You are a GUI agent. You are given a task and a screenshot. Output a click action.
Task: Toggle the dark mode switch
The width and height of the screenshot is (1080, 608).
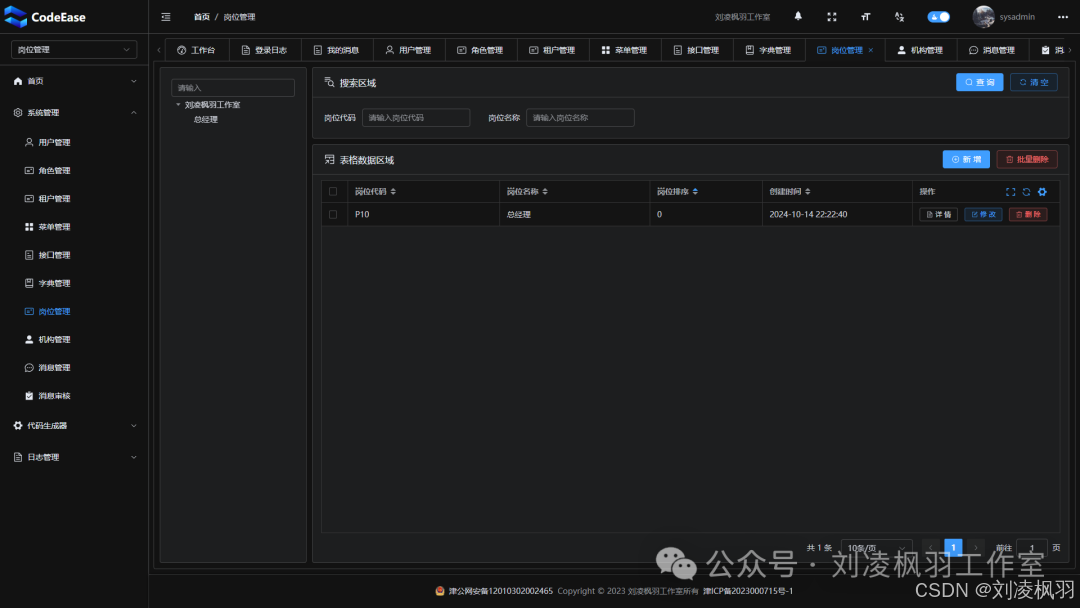click(x=938, y=17)
